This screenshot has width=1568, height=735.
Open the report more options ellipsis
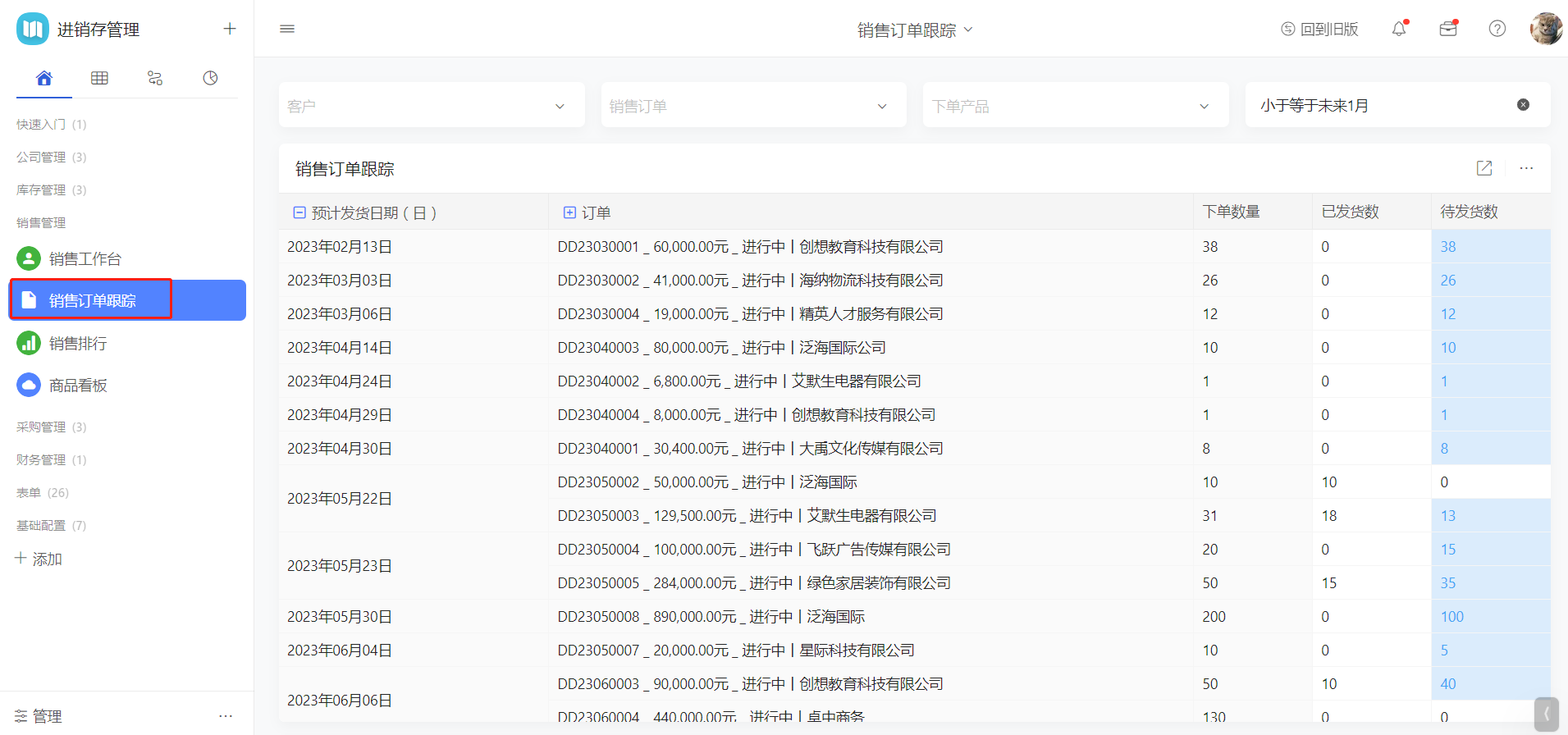click(x=1526, y=168)
